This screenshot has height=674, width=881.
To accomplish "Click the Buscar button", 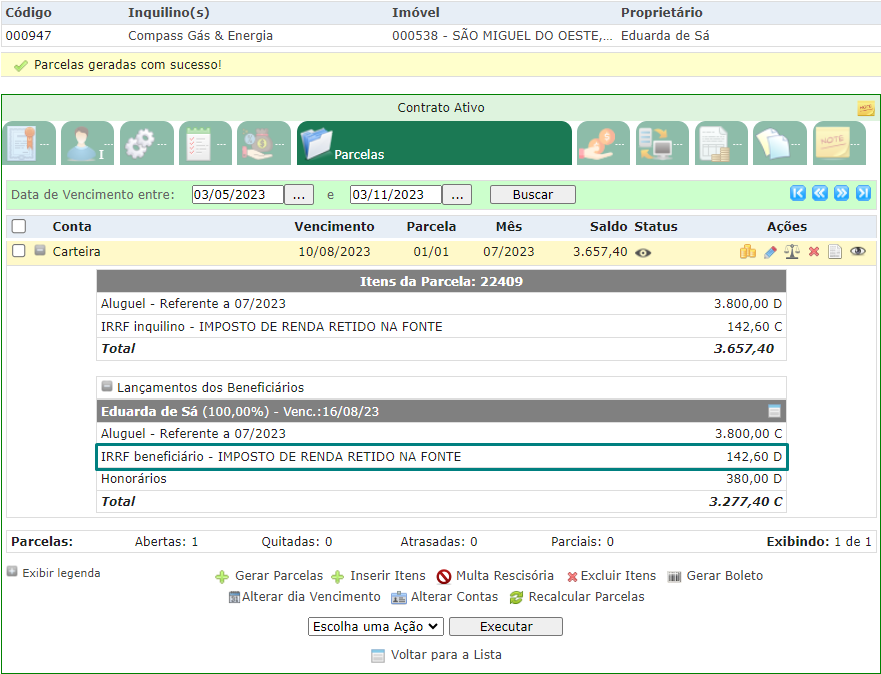I will point(533,194).
